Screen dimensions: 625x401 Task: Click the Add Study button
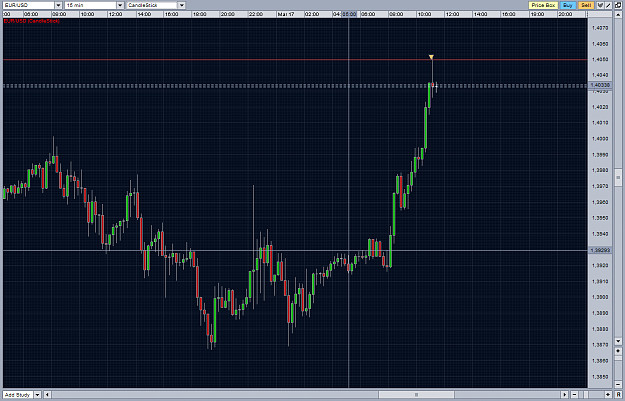click(18, 395)
